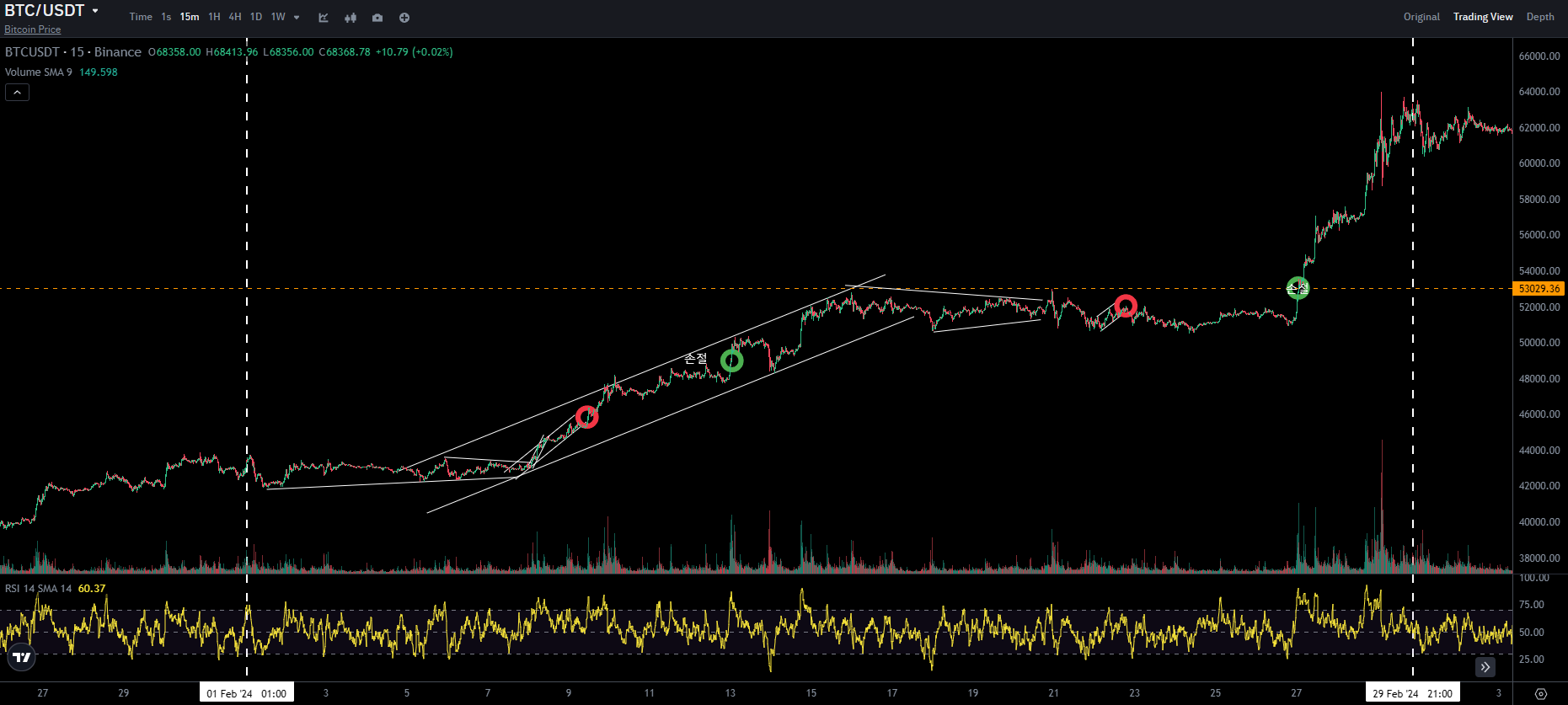Select the red circle marker near 46000 price
The width and height of the screenshot is (1568, 705).
point(587,417)
